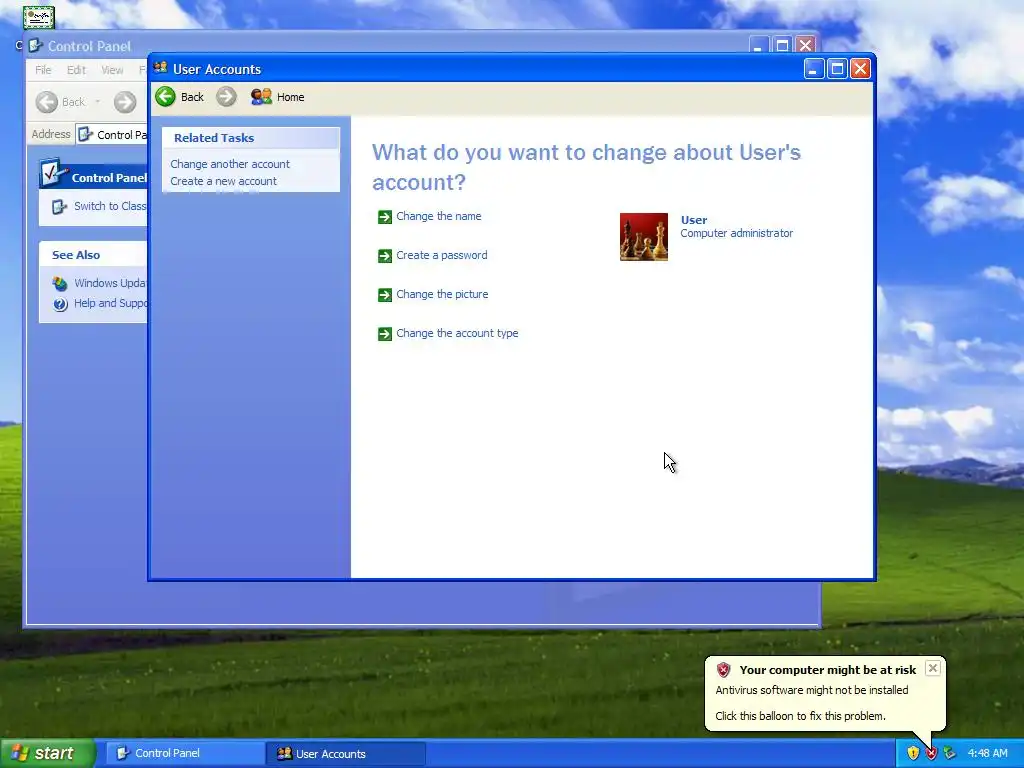Click the Windows Update globe icon
The width and height of the screenshot is (1024, 768).
tap(60, 283)
